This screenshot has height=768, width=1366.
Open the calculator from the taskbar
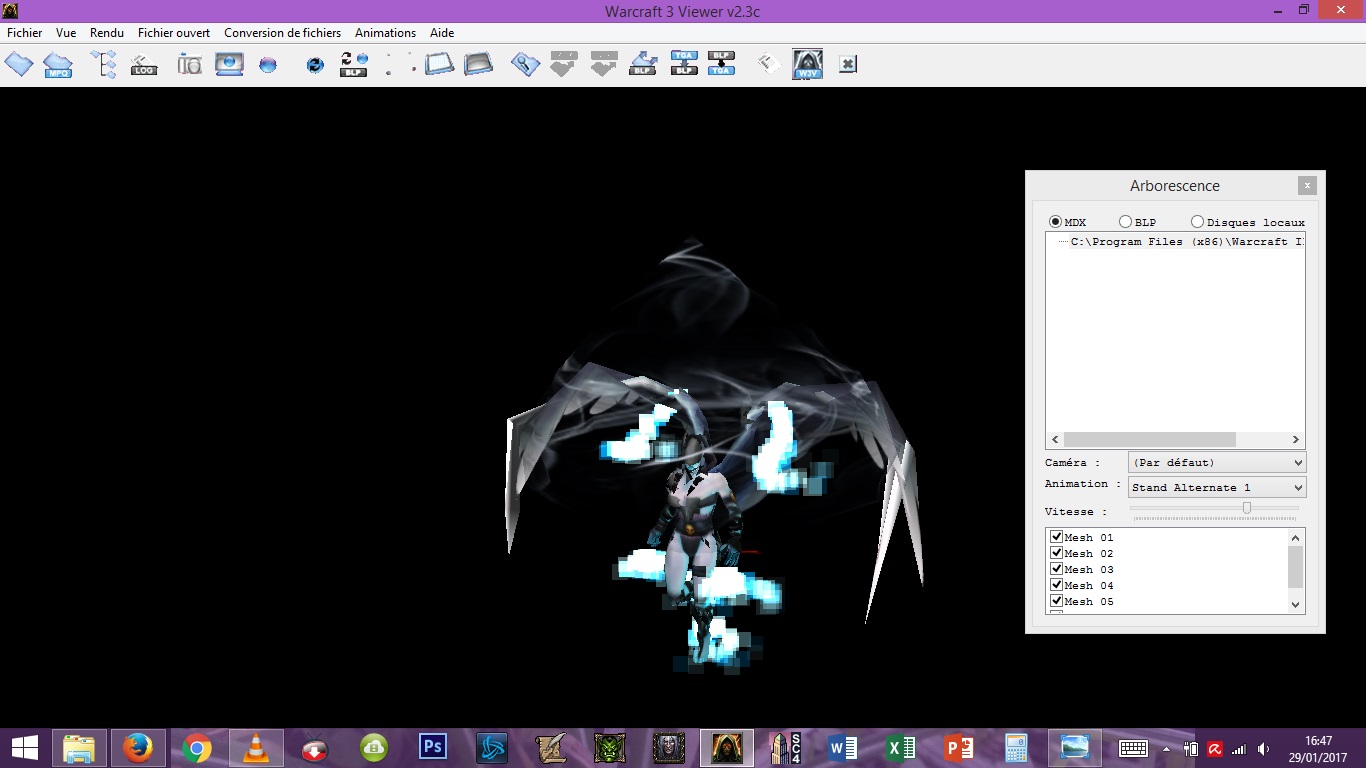pos(1017,748)
